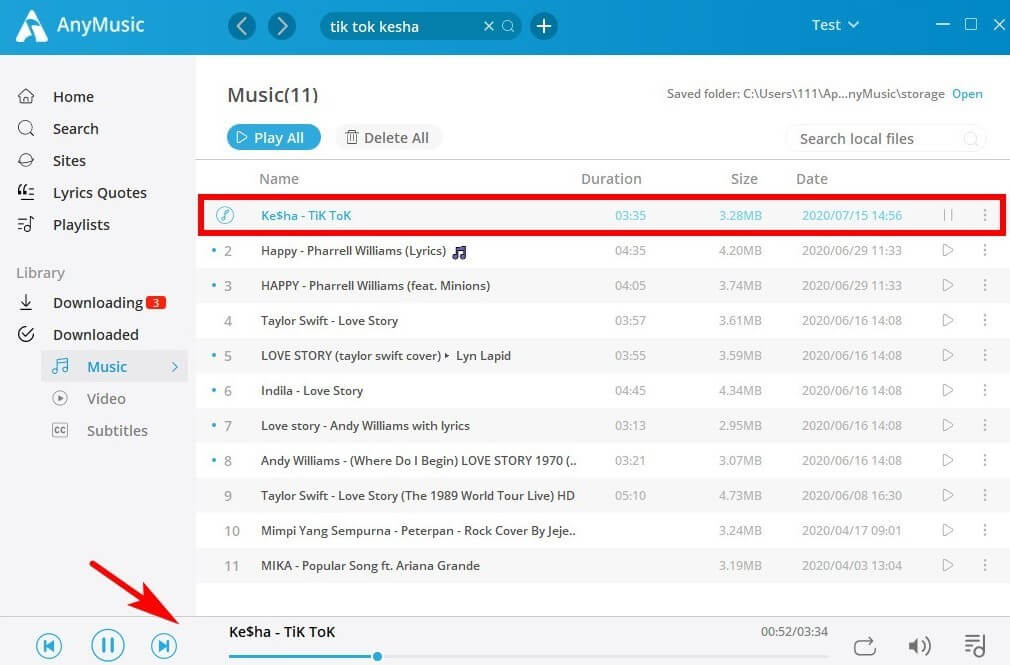The width and height of the screenshot is (1010, 665).
Task: Open more options for MIKA - Popular Song
Action: (x=985, y=565)
